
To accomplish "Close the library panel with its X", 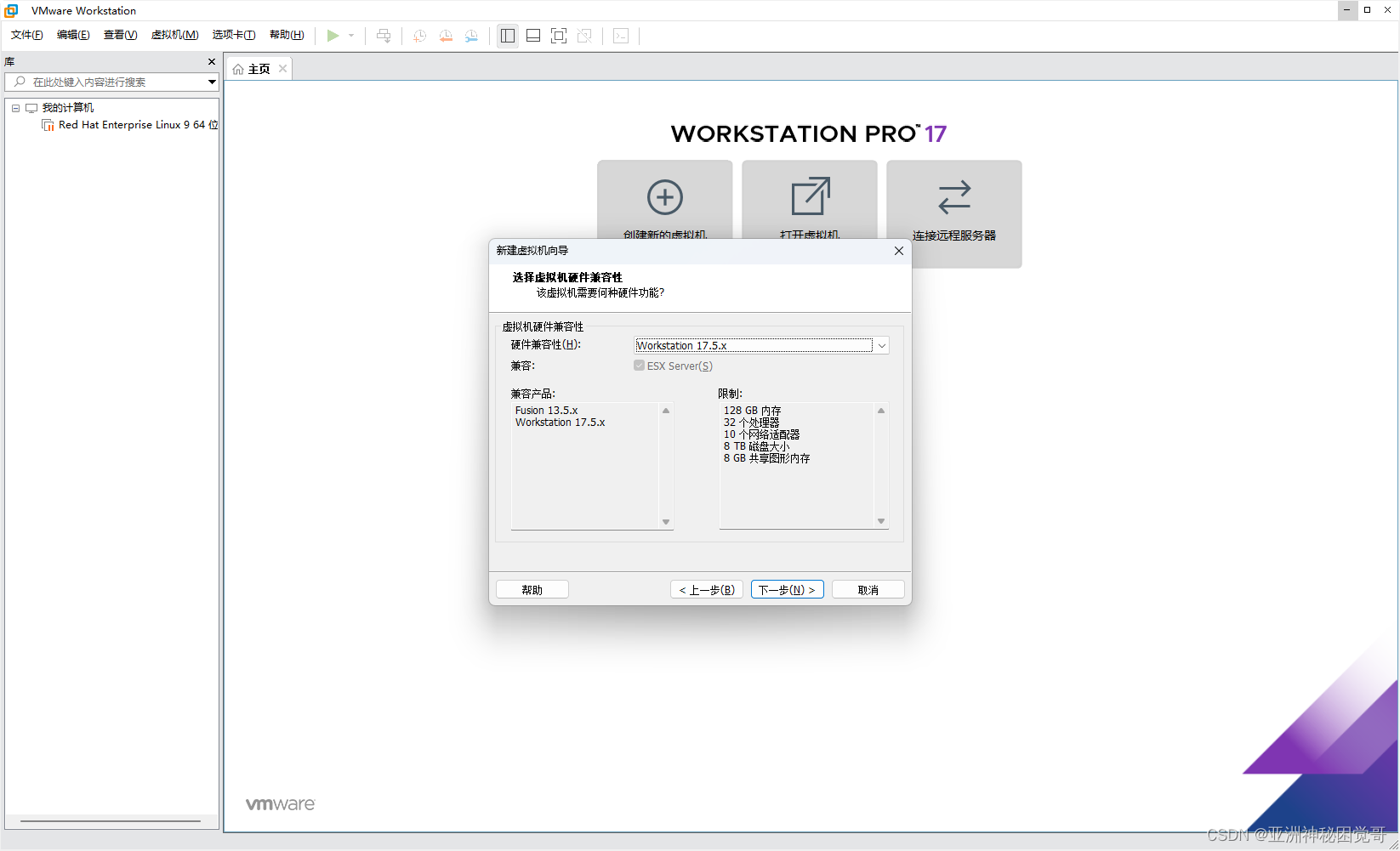I will pyautogui.click(x=212, y=62).
